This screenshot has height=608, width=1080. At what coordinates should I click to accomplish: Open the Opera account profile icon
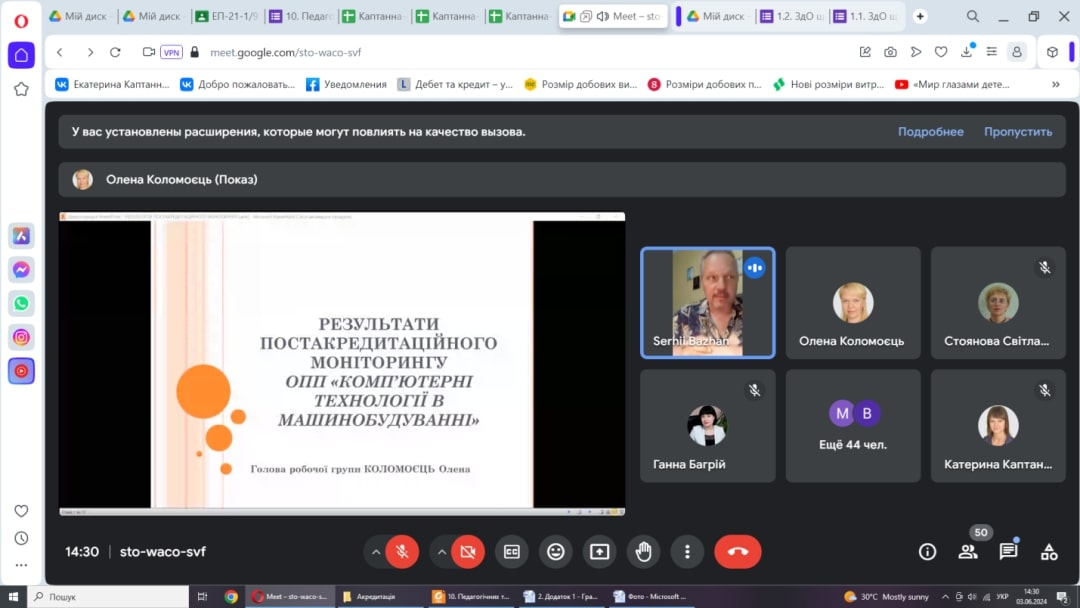pyautogui.click(x=1017, y=52)
